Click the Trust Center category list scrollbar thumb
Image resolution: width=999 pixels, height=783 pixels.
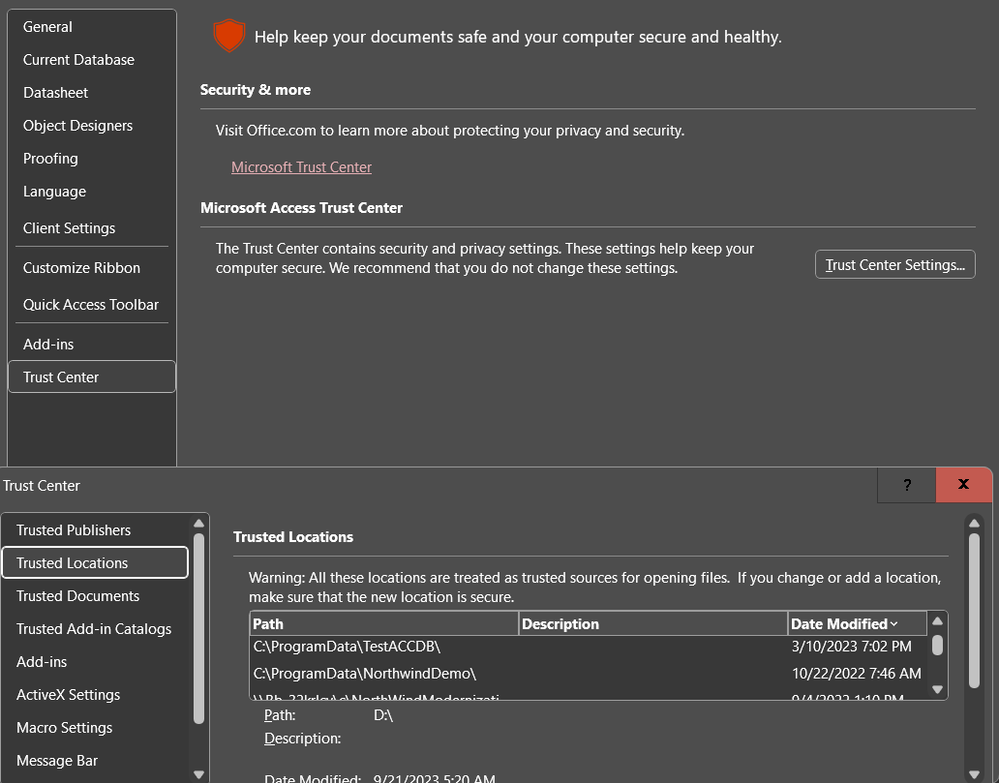pyautogui.click(x=199, y=629)
